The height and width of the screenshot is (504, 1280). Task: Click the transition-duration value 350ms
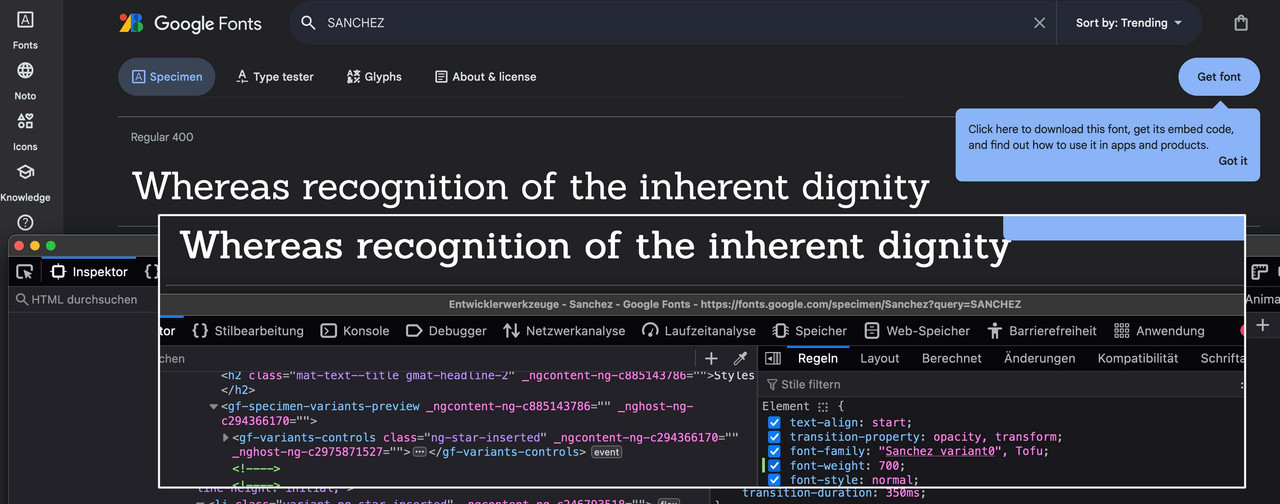coord(901,491)
